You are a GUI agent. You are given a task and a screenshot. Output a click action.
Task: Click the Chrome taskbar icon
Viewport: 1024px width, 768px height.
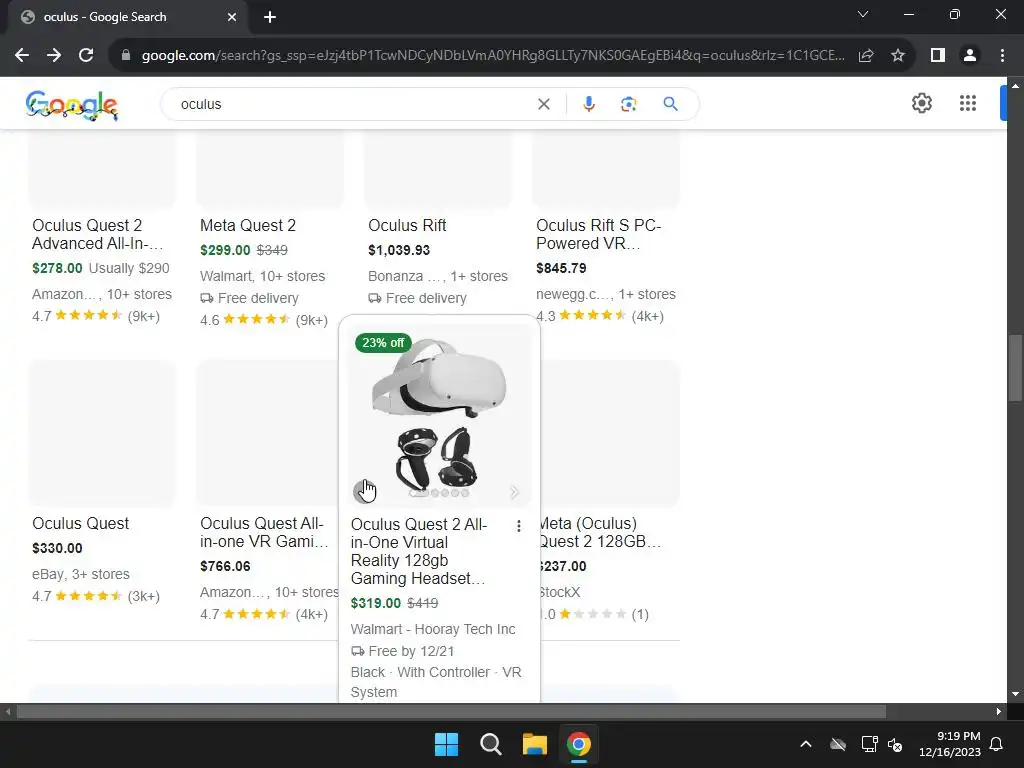(x=579, y=744)
